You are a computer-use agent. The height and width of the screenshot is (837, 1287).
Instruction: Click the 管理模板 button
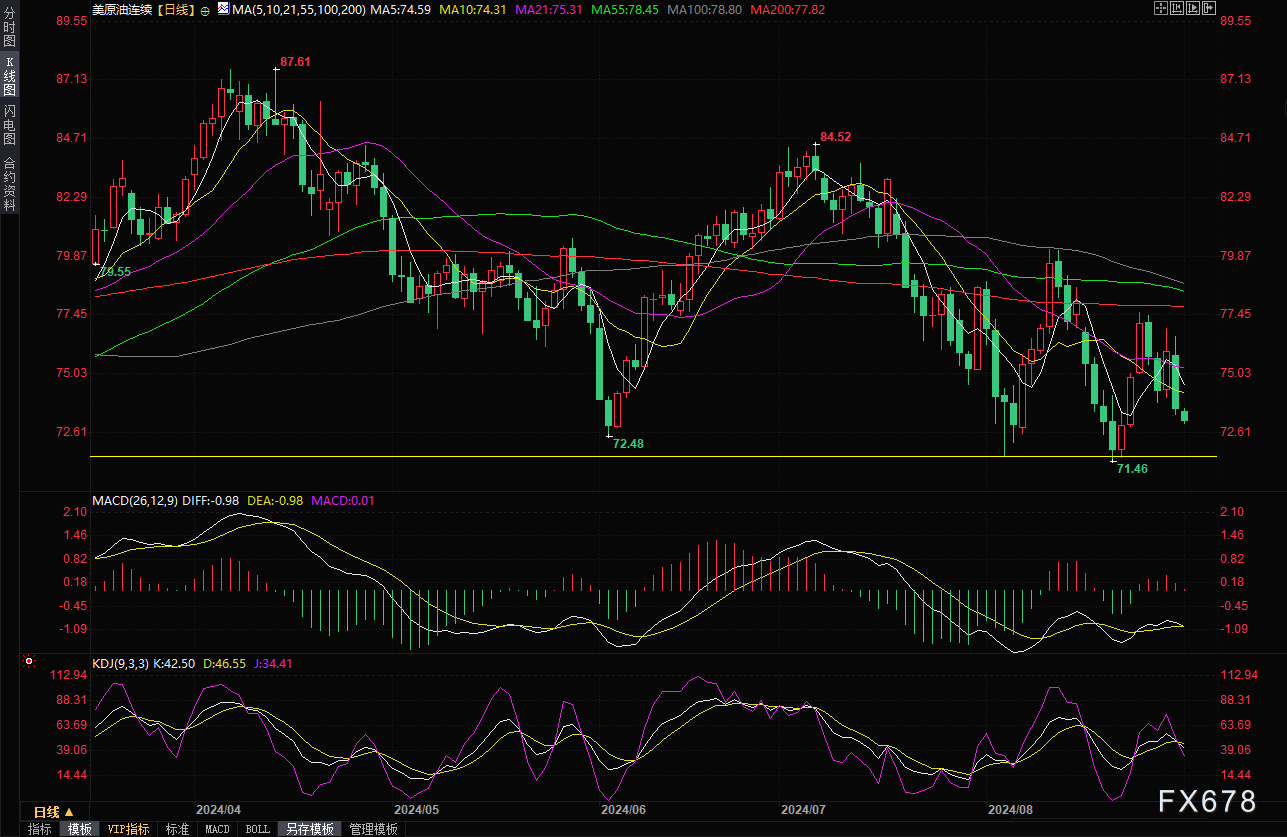(x=373, y=829)
